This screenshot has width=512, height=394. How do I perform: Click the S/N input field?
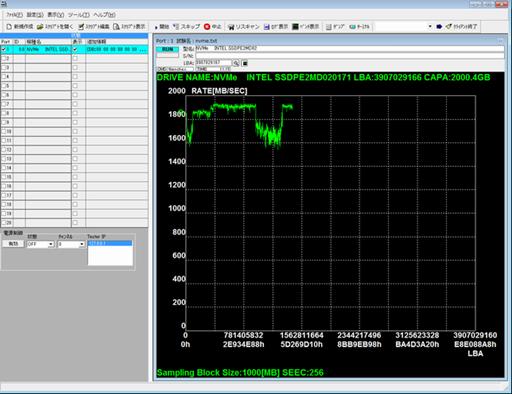tap(349, 56)
